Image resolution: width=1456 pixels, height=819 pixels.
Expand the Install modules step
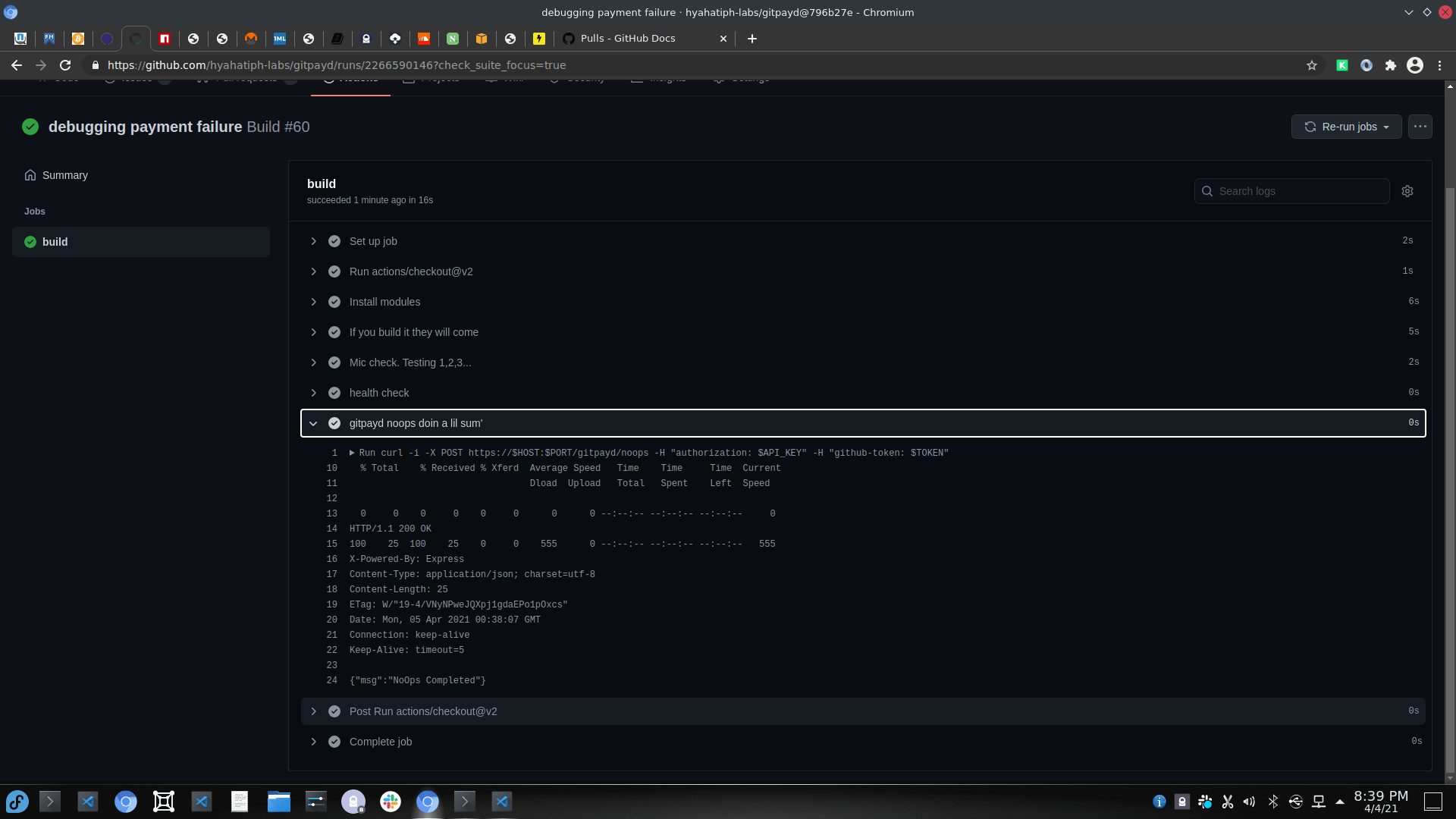coord(313,302)
